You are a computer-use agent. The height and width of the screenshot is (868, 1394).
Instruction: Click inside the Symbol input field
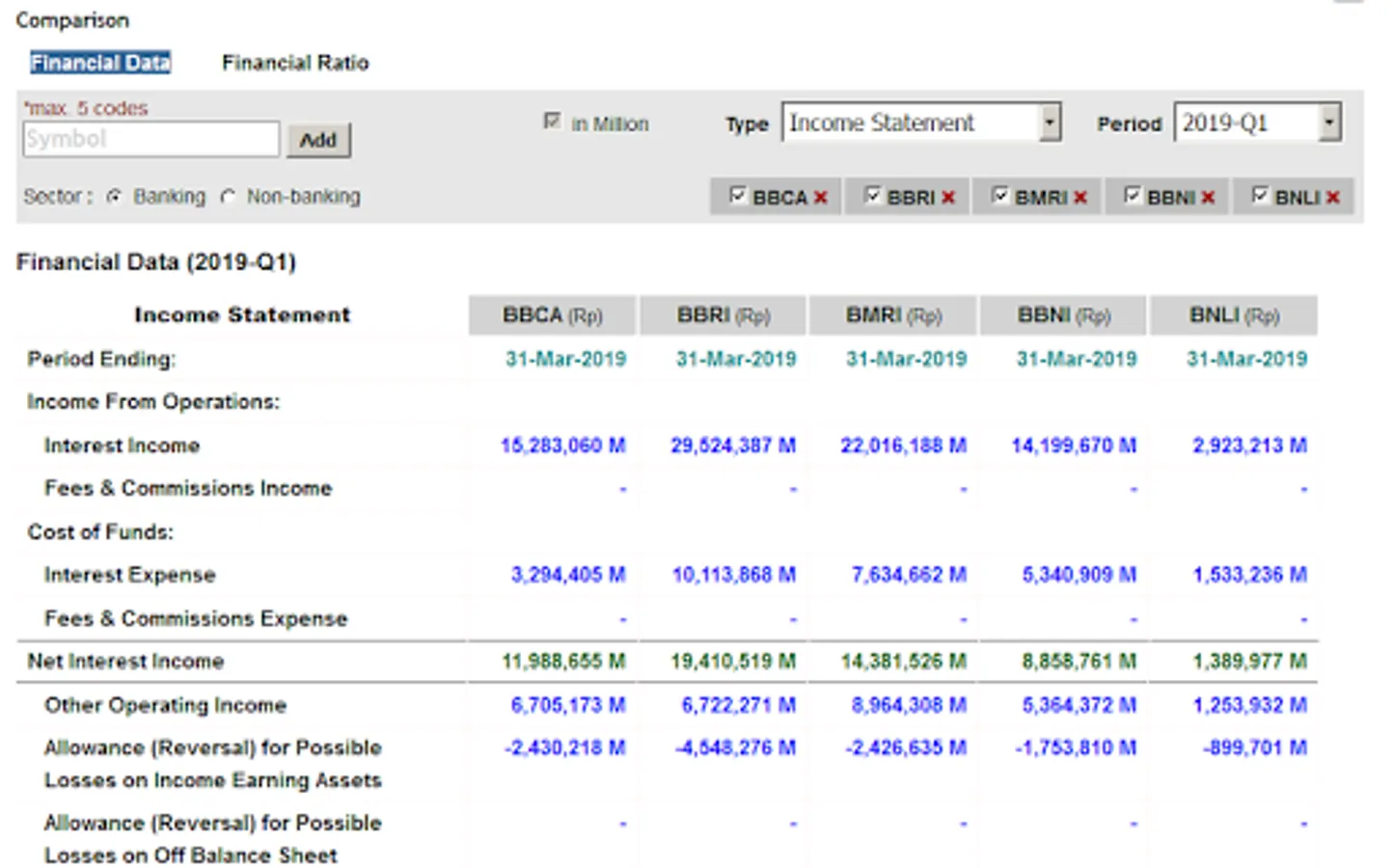click(x=150, y=140)
